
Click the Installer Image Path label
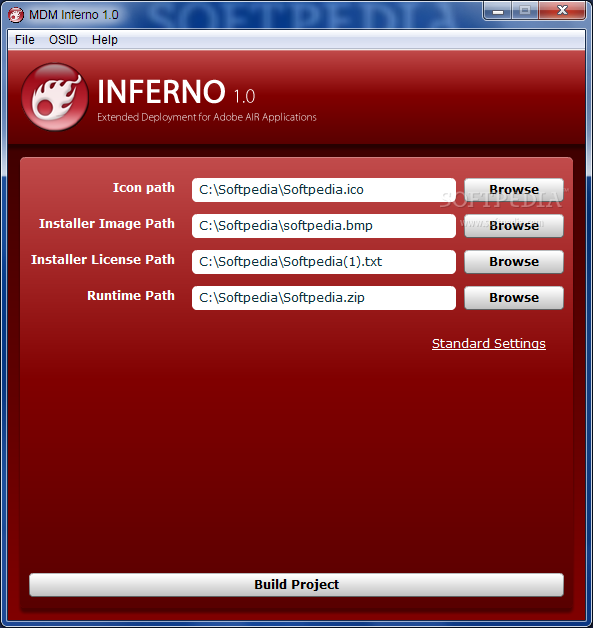tap(107, 223)
